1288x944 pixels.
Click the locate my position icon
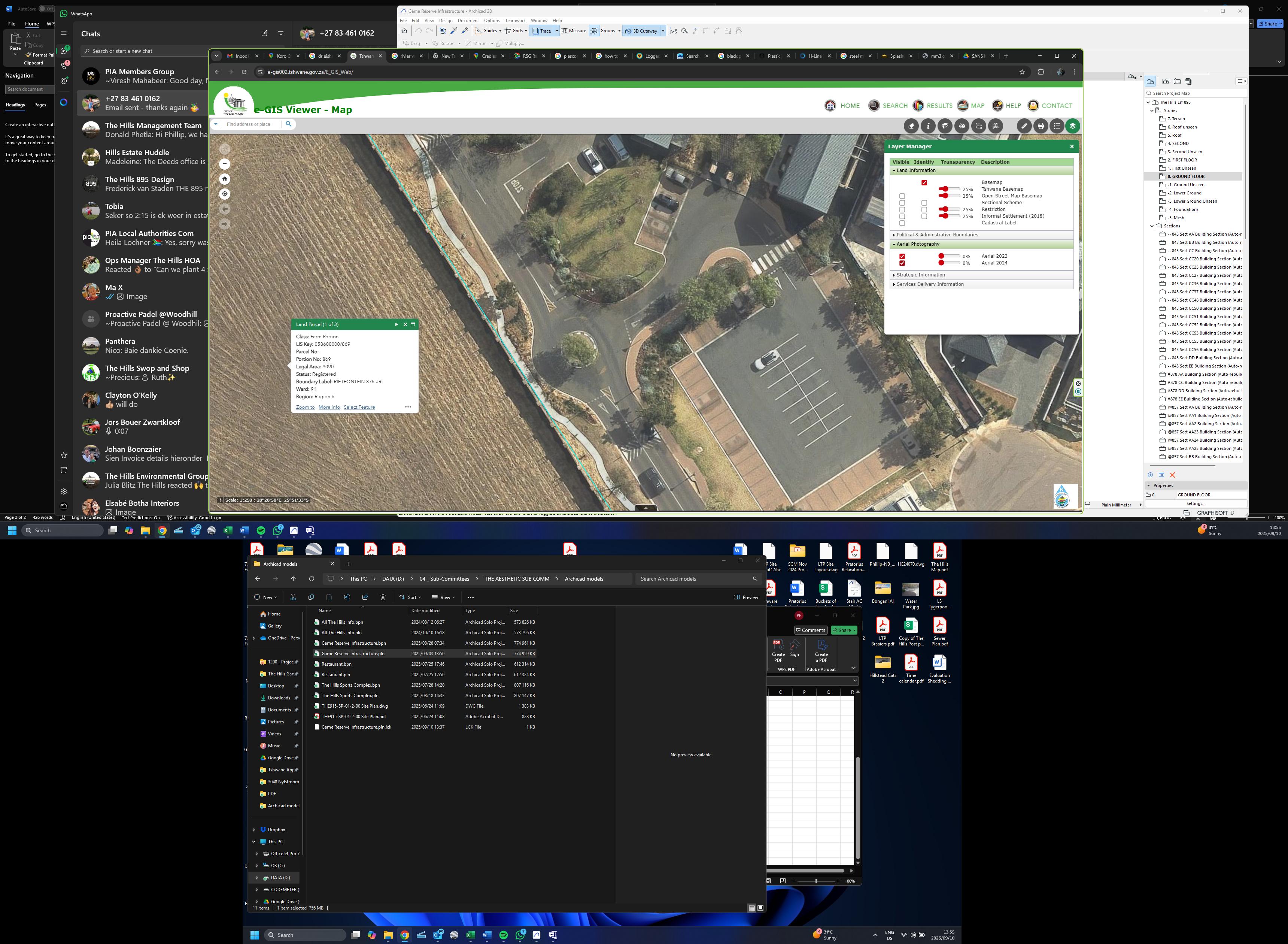pyautogui.click(x=225, y=194)
